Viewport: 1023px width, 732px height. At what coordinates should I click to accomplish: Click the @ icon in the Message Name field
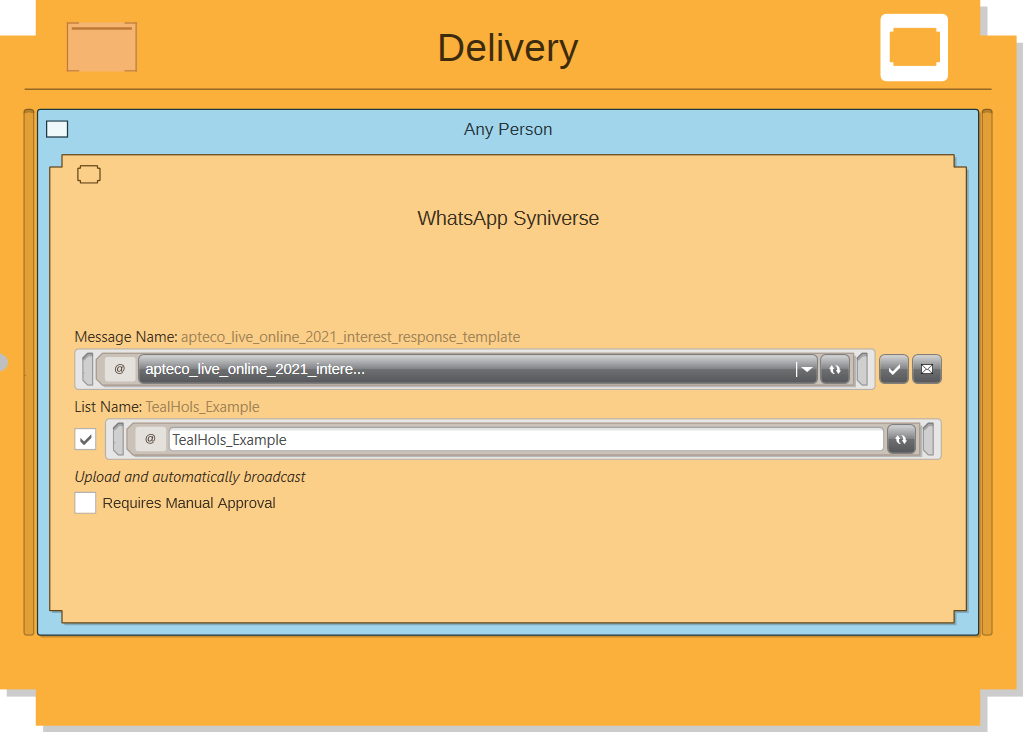pyautogui.click(x=119, y=369)
